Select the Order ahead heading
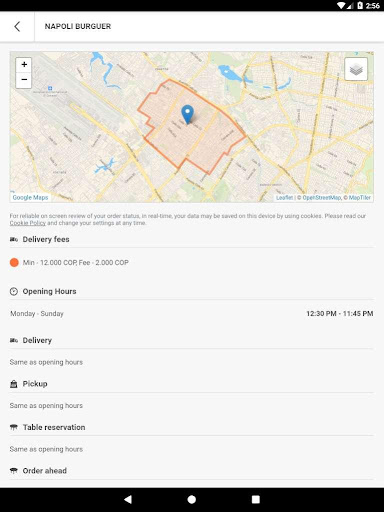Image resolution: width=384 pixels, height=512 pixels. (45, 471)
